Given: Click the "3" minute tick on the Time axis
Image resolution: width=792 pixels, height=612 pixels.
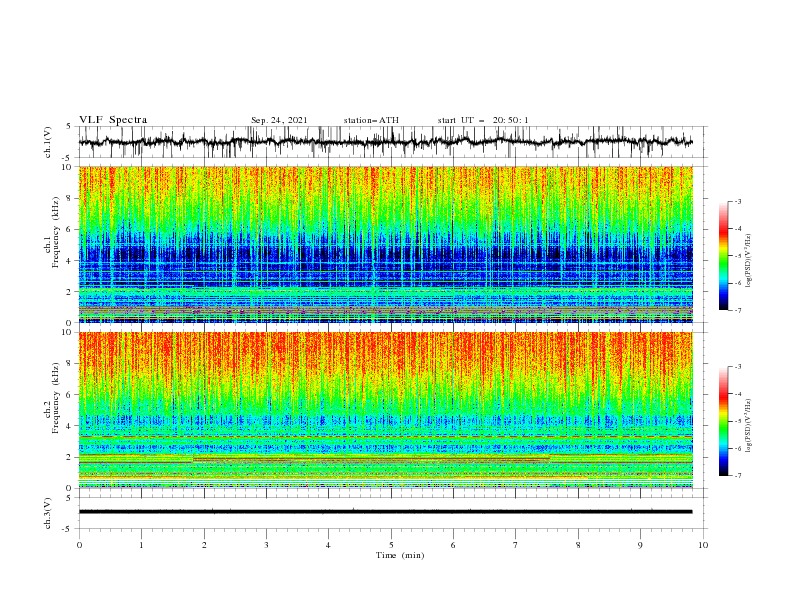Looking at the screenshot, I should [266, 545].
